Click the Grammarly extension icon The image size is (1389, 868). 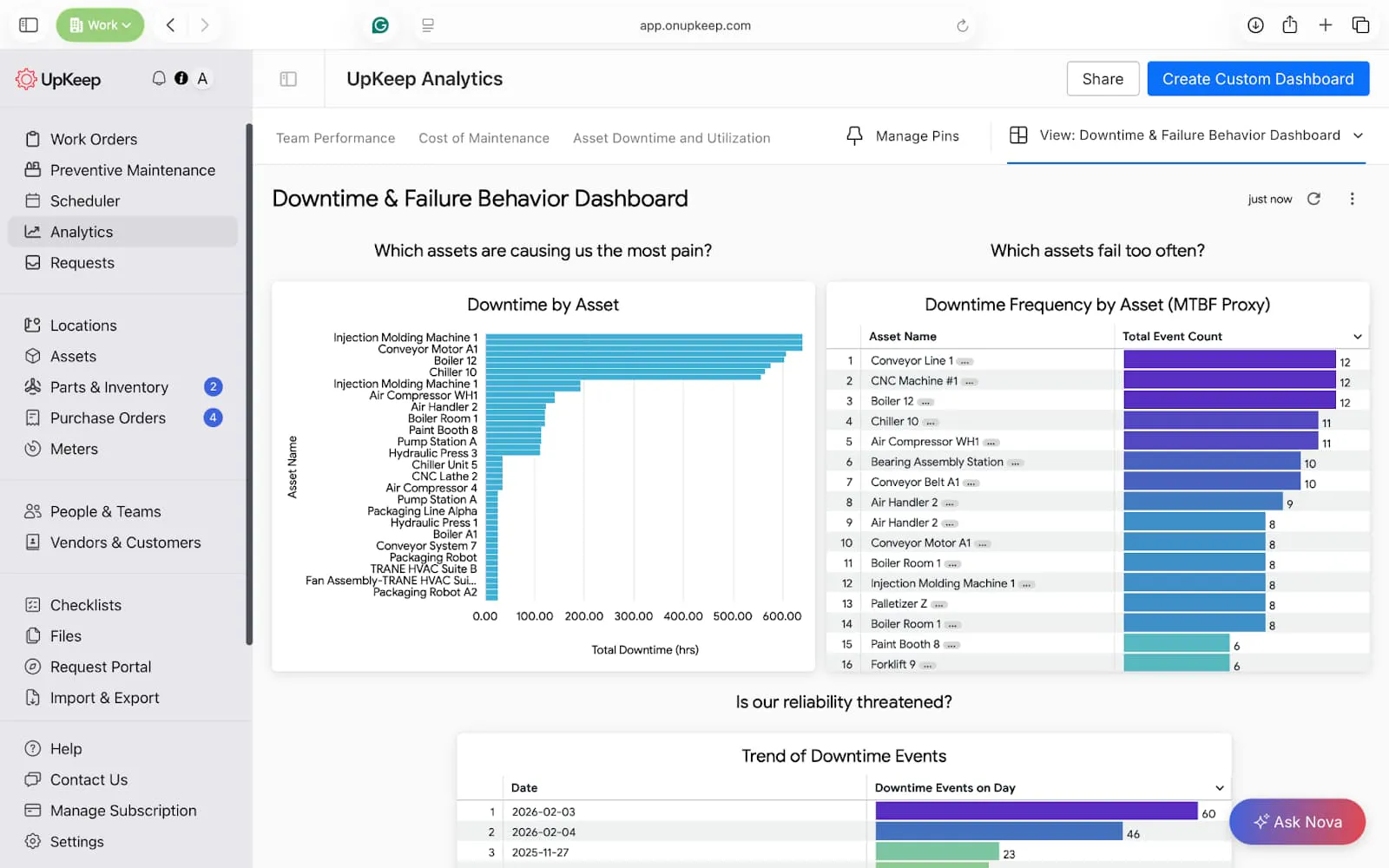380,25
